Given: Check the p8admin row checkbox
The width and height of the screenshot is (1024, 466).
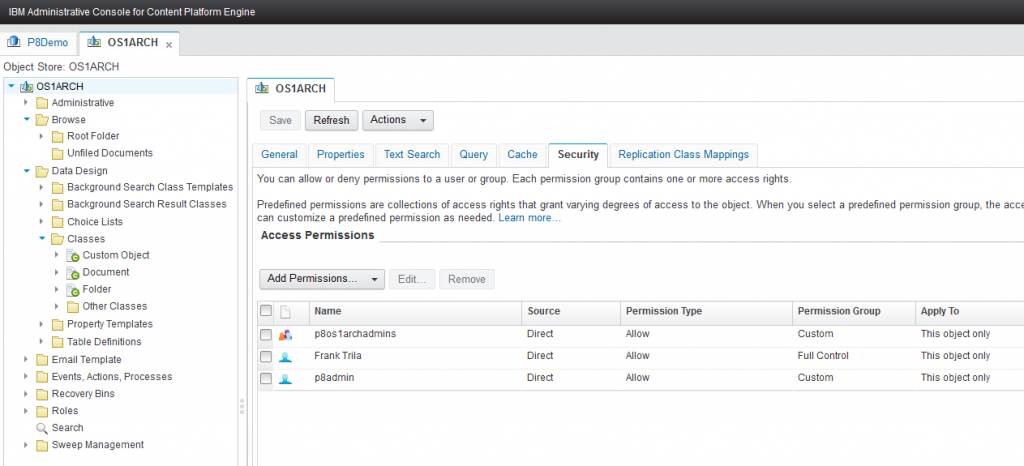Looking at the screenshot, I should 266,378.
